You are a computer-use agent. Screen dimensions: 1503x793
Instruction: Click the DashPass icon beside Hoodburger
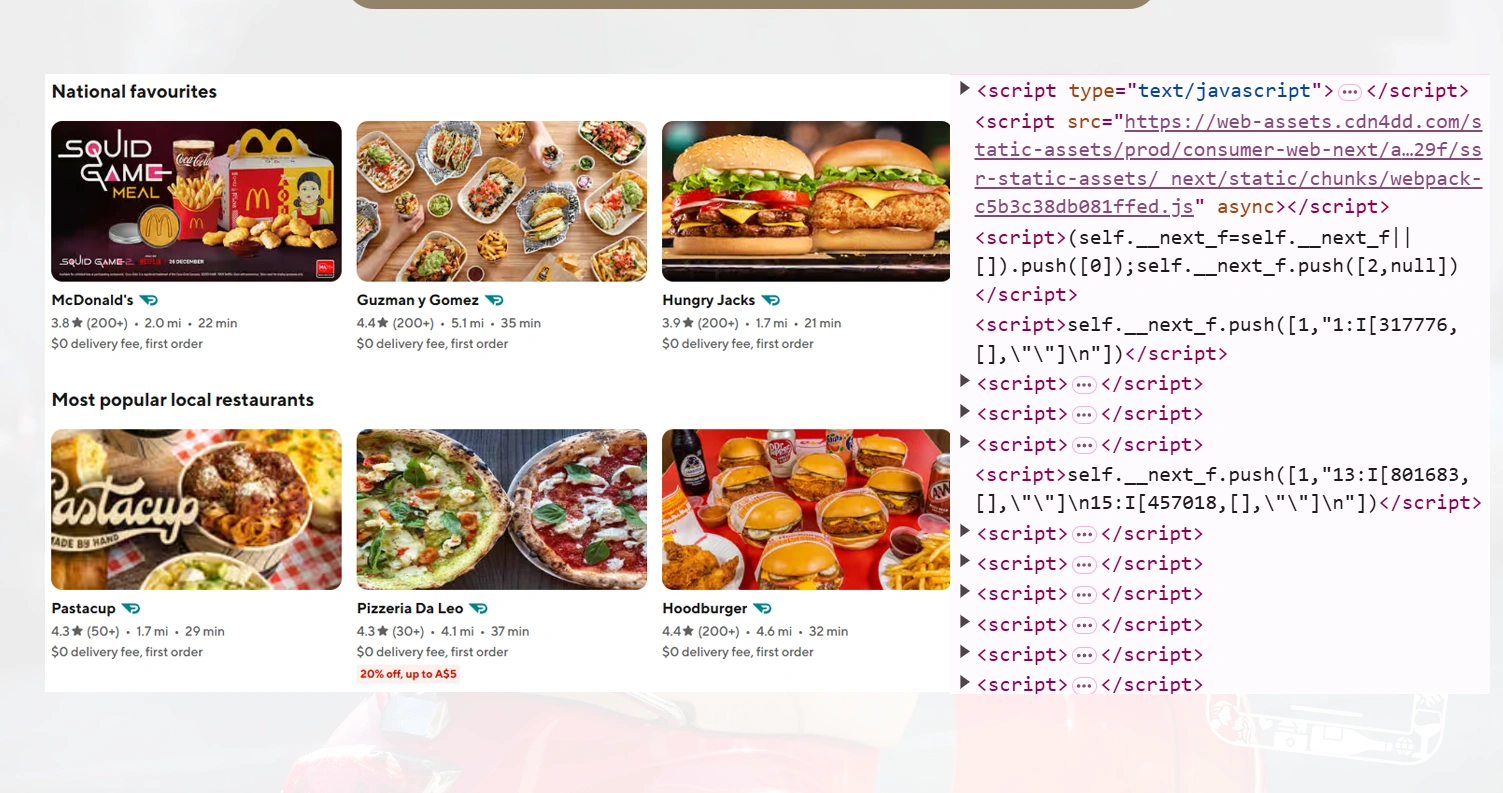(763, 608)
